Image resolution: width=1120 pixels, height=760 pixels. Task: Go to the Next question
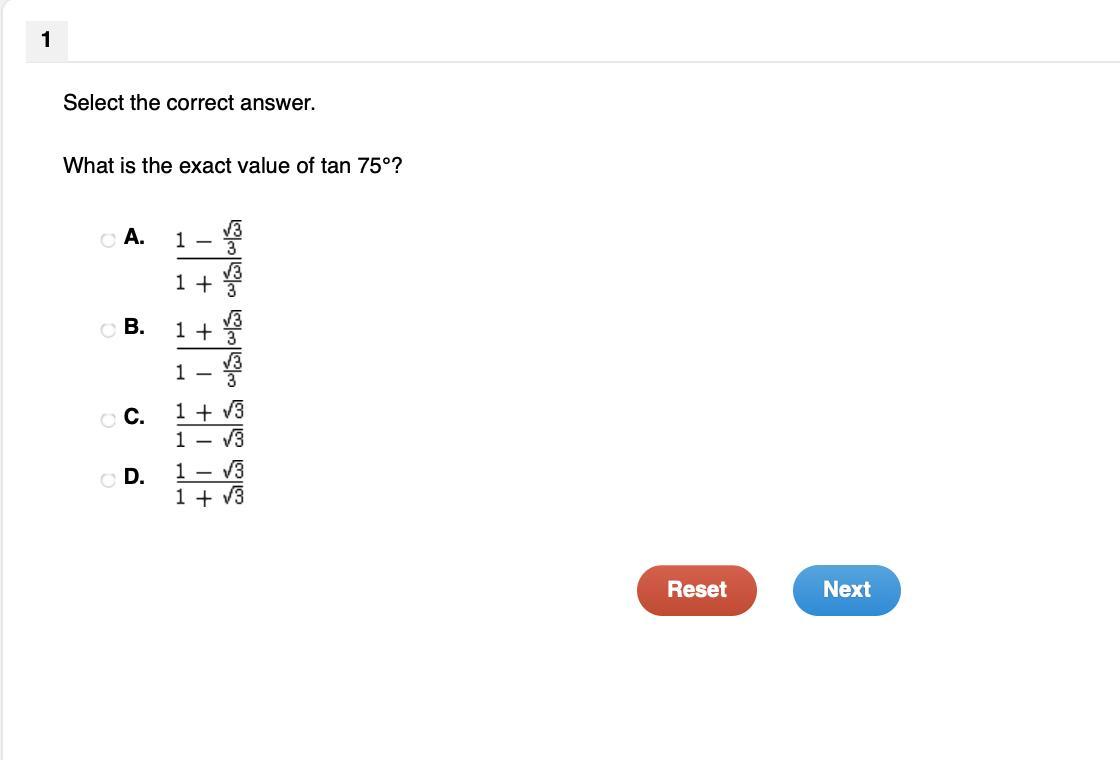pyautogui.click(x=846, y=590)
